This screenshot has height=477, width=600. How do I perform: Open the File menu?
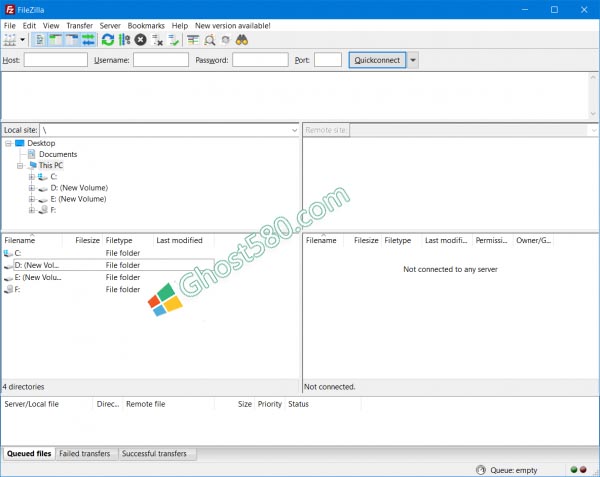click(10, 26)
